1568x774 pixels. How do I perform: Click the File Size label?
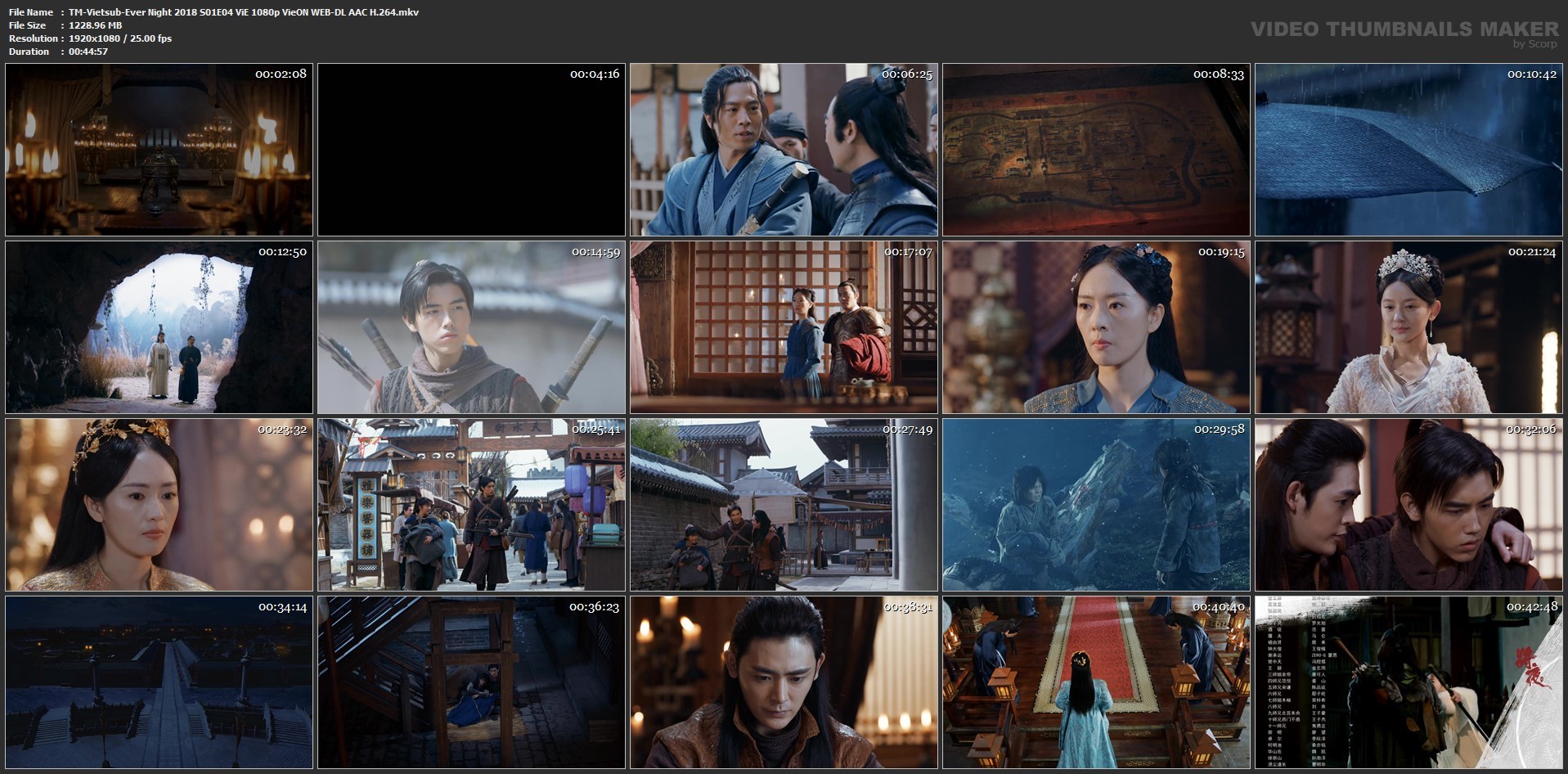[x=27, y=25]
